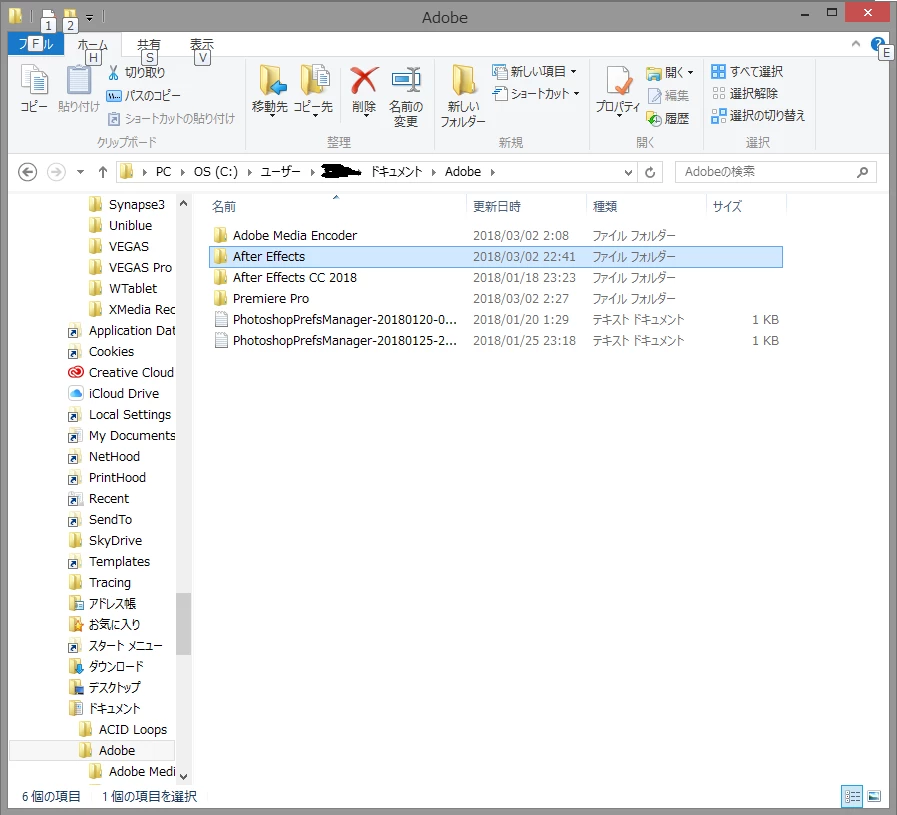The height and width of the screenshot is (815, 897).
Task: Go back with the left arrow button
Action: coord(27,172)
